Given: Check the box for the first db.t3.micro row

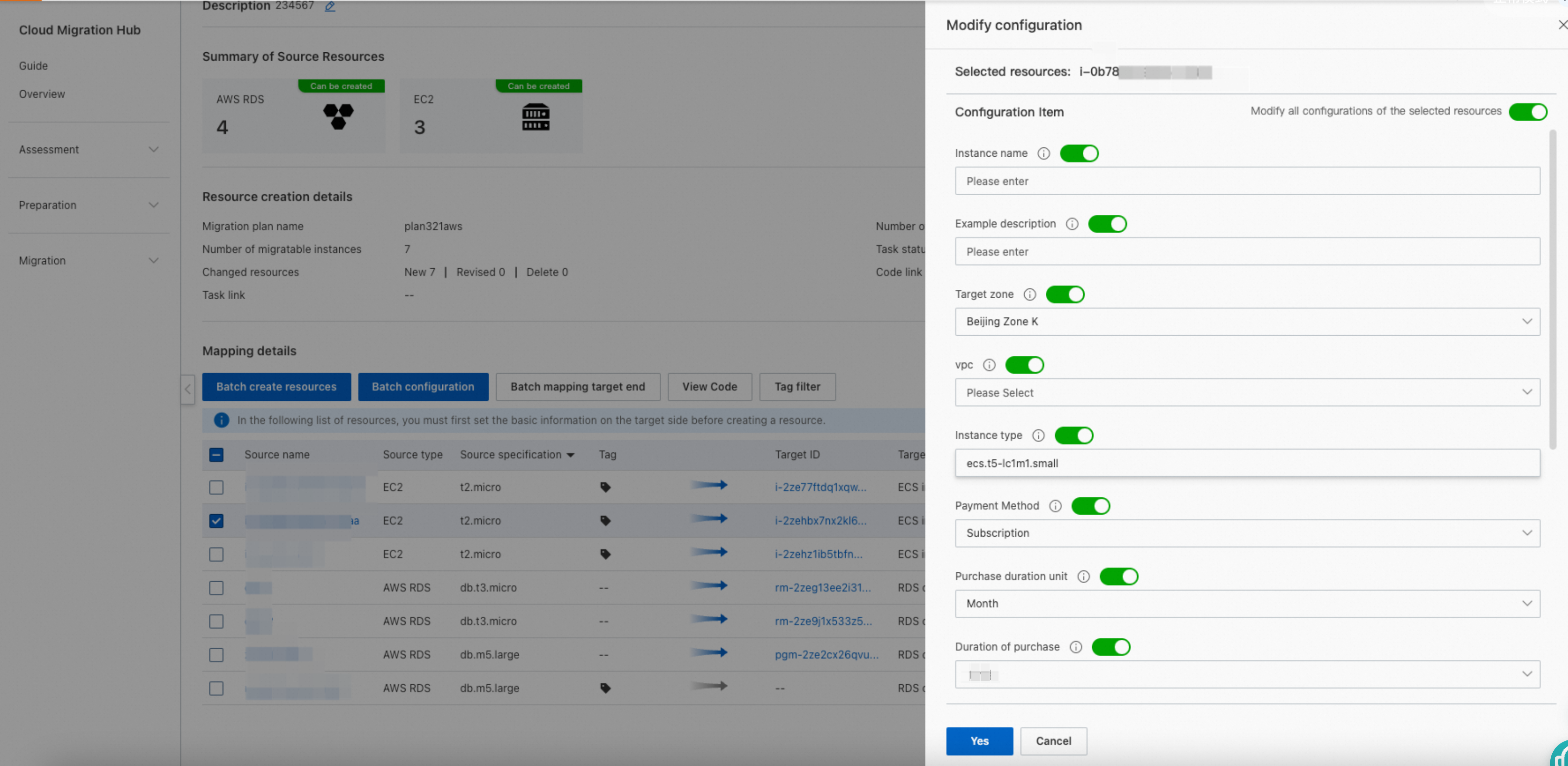Looking at the screenshot, I should pyautogui.click(x=216, y=588).
